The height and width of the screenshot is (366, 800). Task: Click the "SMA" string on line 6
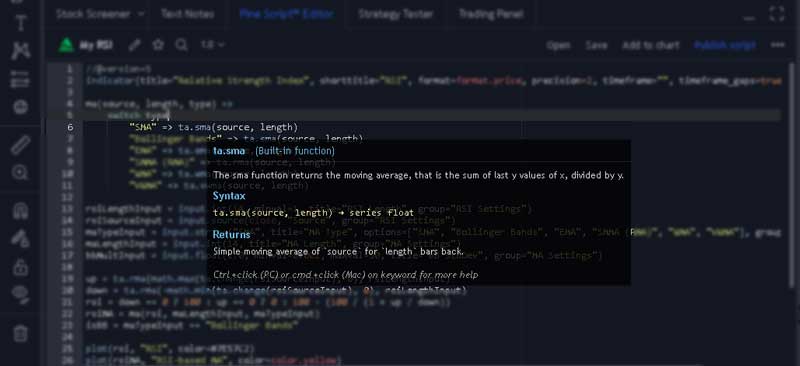click(x=143, y=127)
